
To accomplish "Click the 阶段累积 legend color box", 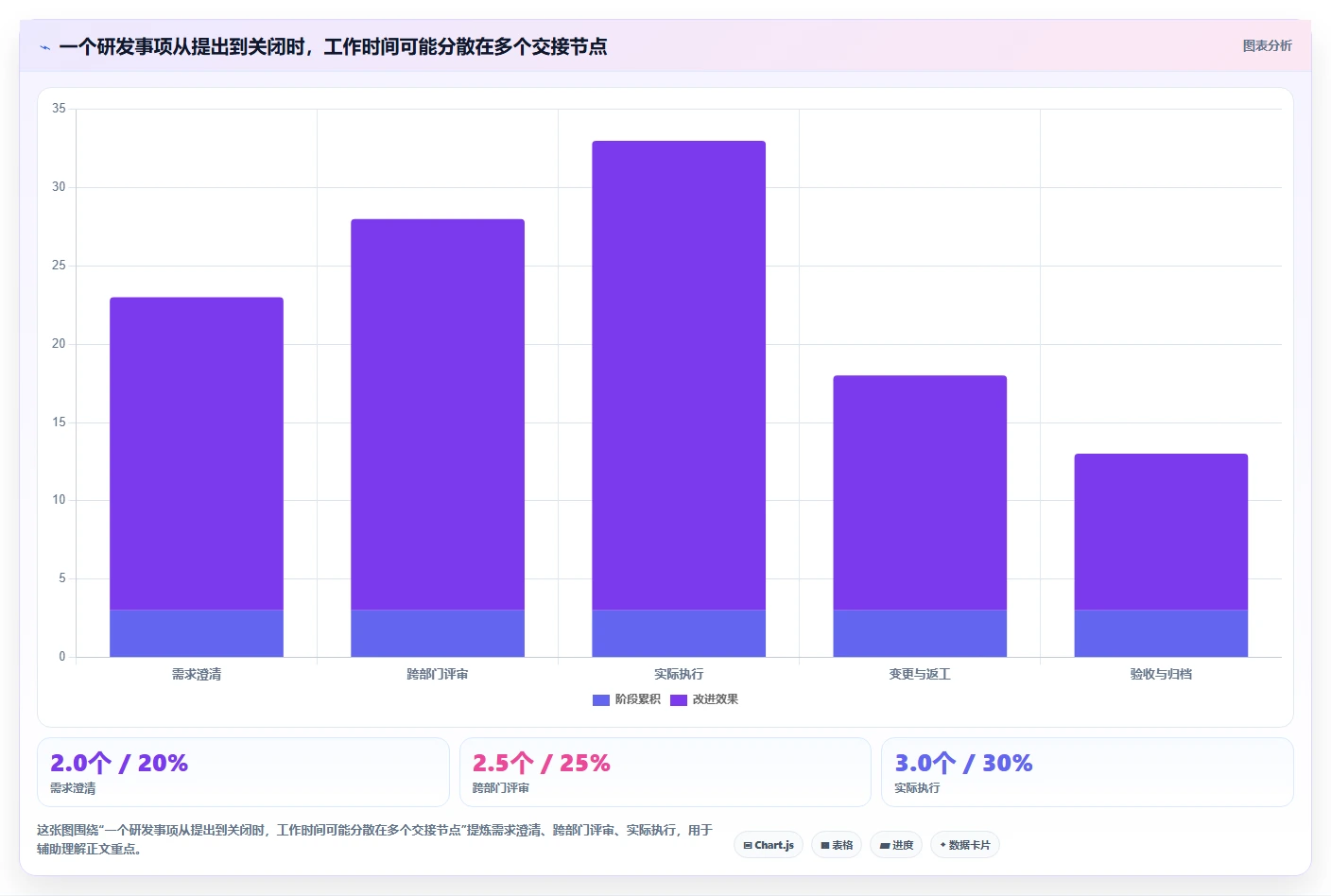I will coord(601,700).
